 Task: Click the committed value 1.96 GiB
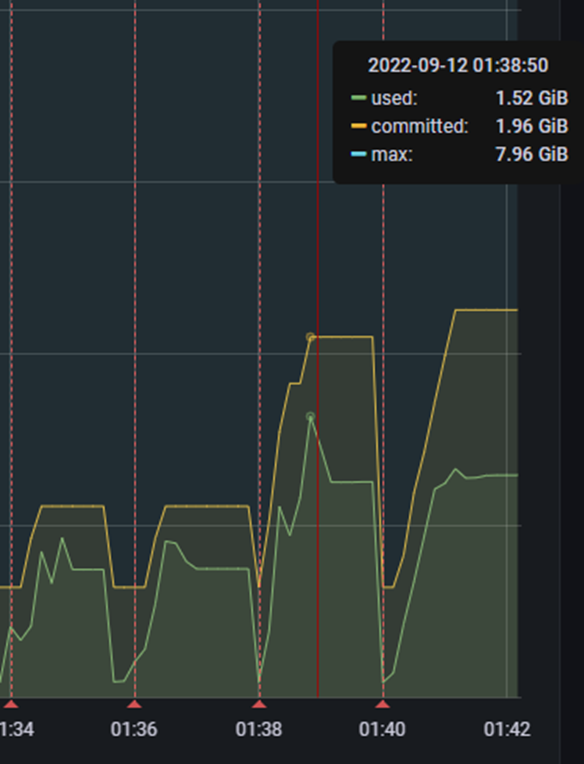[x=532, y=126]
